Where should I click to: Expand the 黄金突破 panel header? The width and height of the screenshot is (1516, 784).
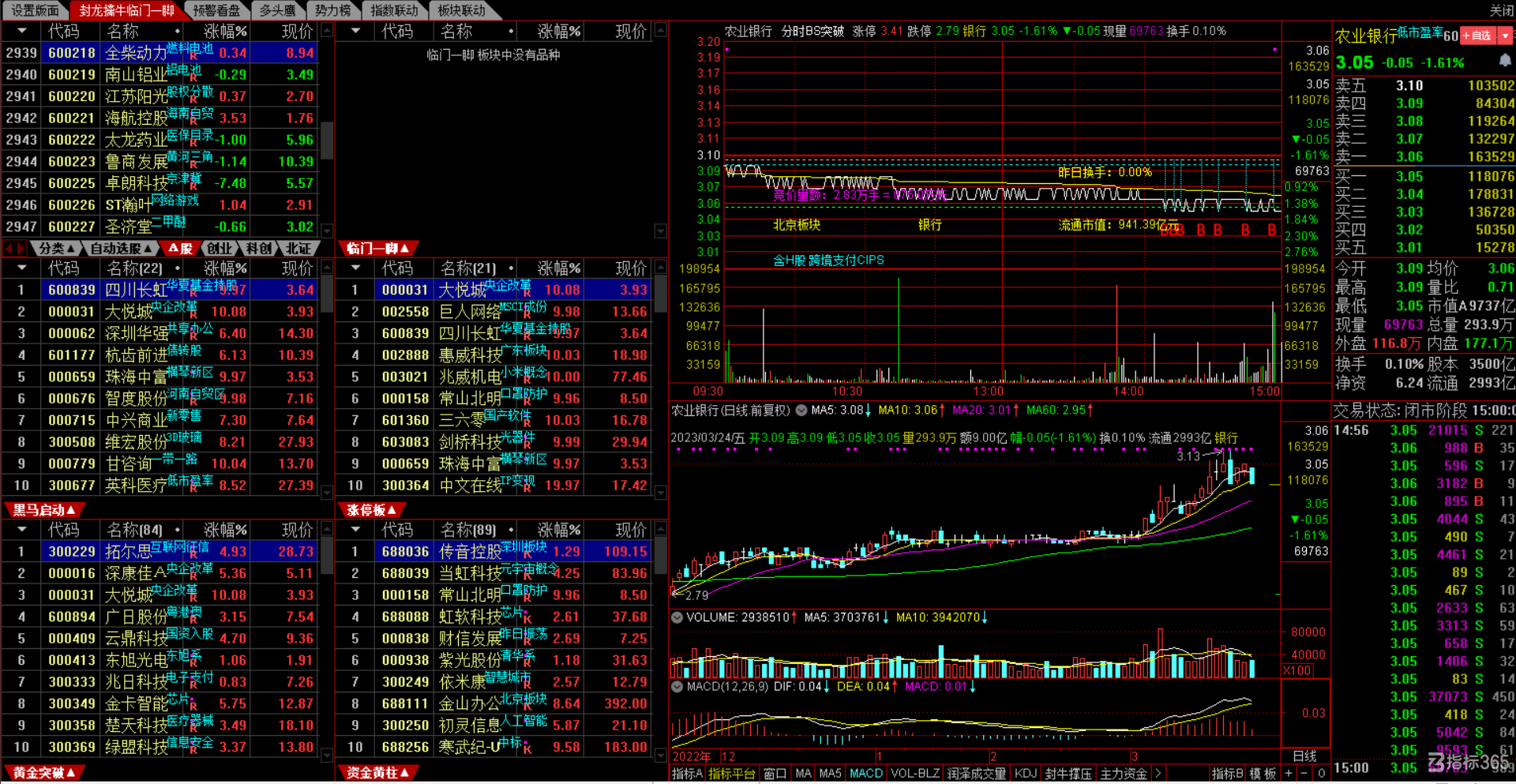(44, 772)
